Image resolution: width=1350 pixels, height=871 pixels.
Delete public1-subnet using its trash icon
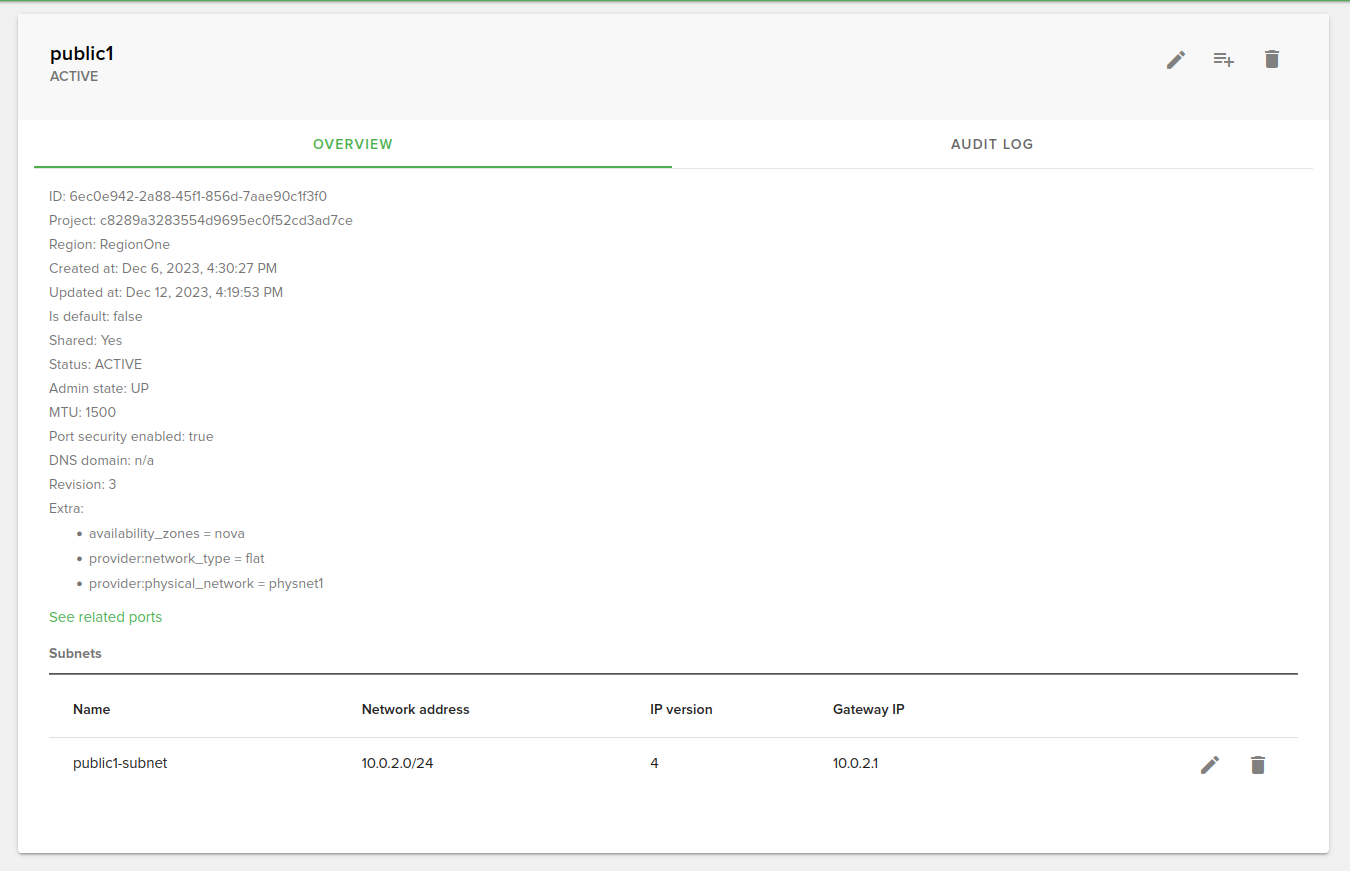coord(1258,765)
